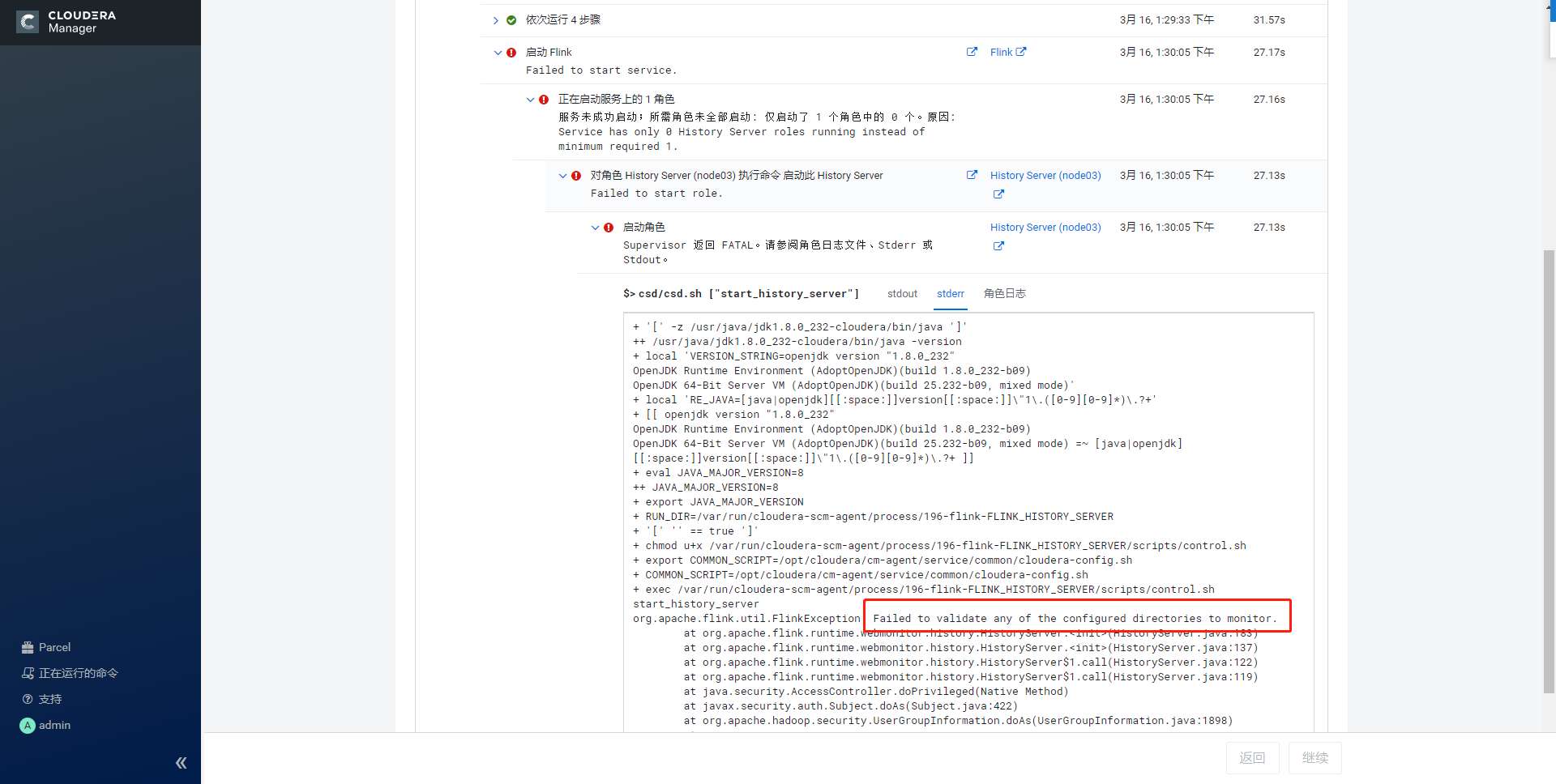Open external icon under second History Server (node03) link
Screen dimensions: 1556x784
998,246
